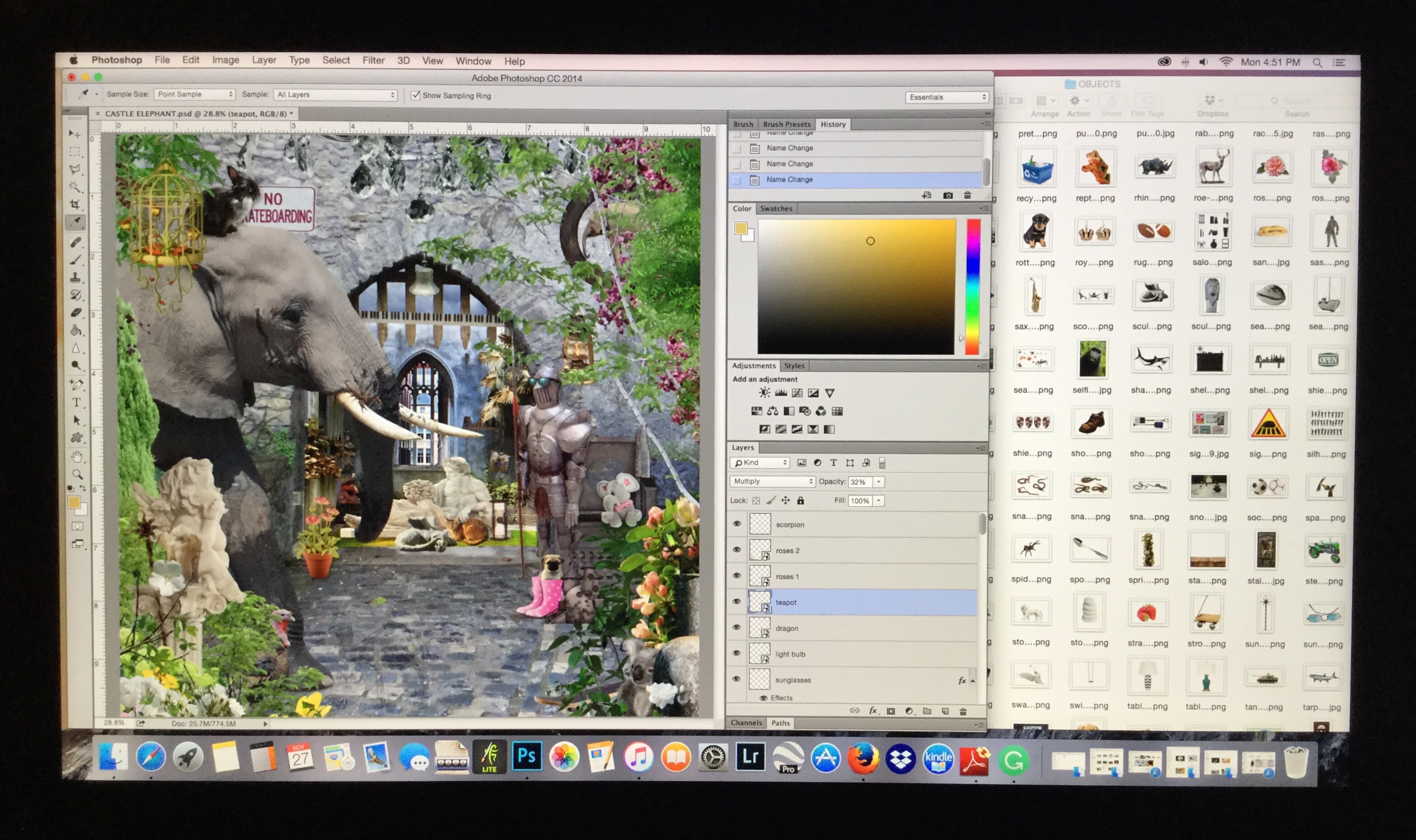1416x840 pixels.
Task: Delete current history state with the trash button
Action: click(x=968, y=195)
